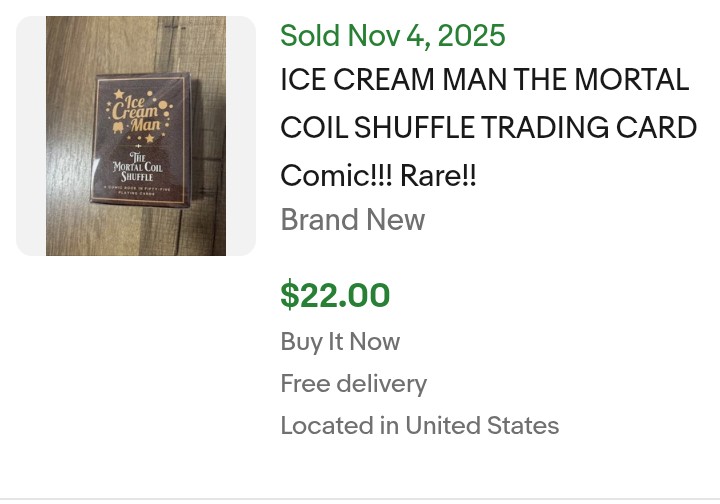Open the 'ICE CREAM MAN THE MORTAL' title line
The height and width of the screenshot is (504, 720).
[485, 80]
